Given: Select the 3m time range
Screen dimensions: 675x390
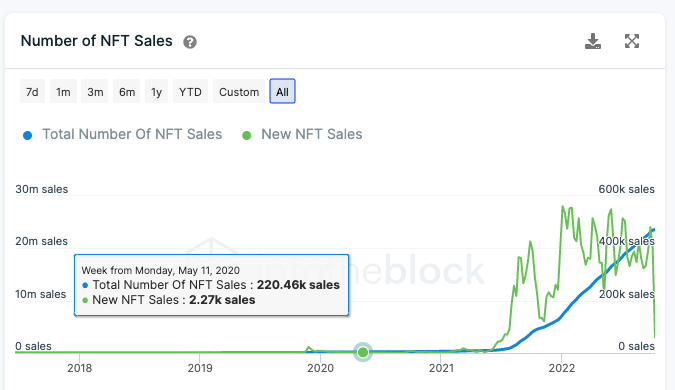Looking at the screenshot, I should pos(95,92).
